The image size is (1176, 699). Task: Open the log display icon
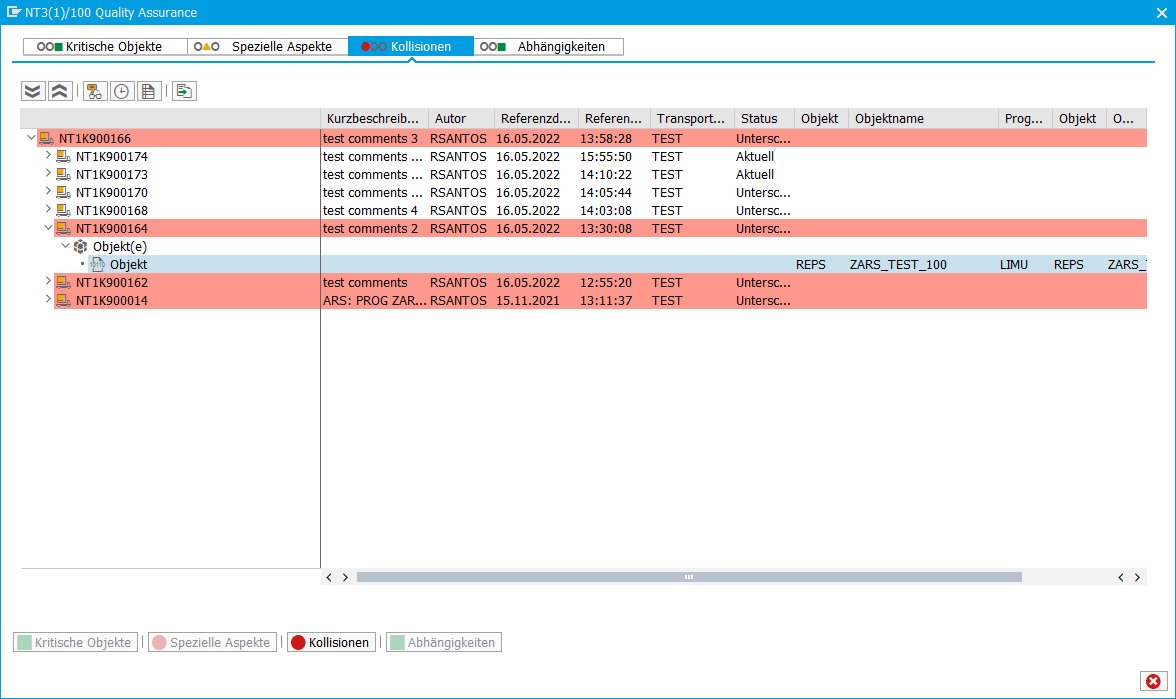[148, 90]
